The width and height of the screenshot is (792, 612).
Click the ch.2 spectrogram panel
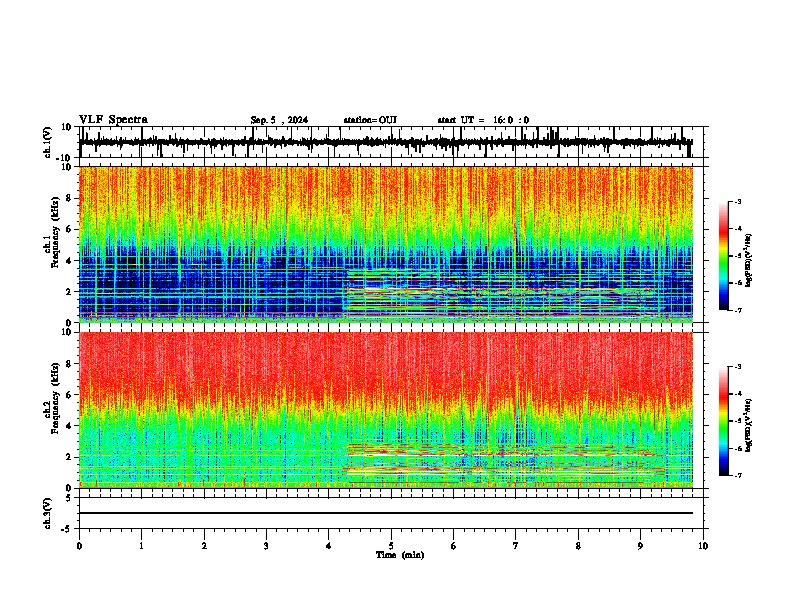pyautogui.click(x=386, y=410)
